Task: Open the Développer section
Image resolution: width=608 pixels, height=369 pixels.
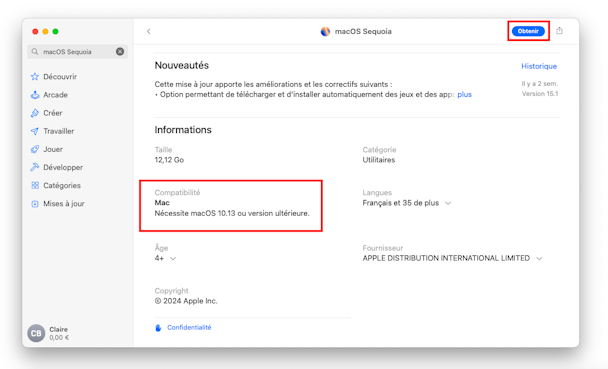Action: (63, 167)
